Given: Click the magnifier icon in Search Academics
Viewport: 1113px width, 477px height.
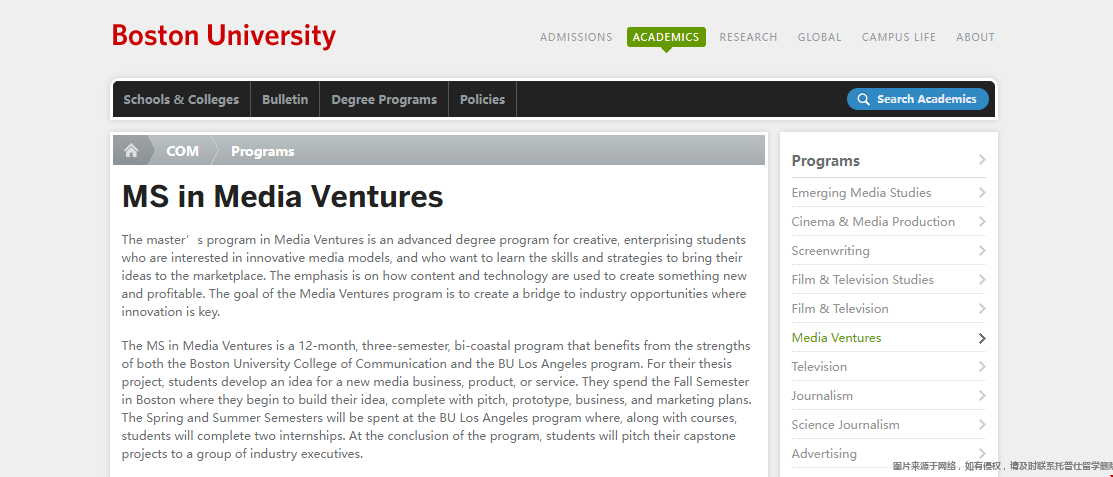Looking at the screenshot, I should [x=863, y=99].
